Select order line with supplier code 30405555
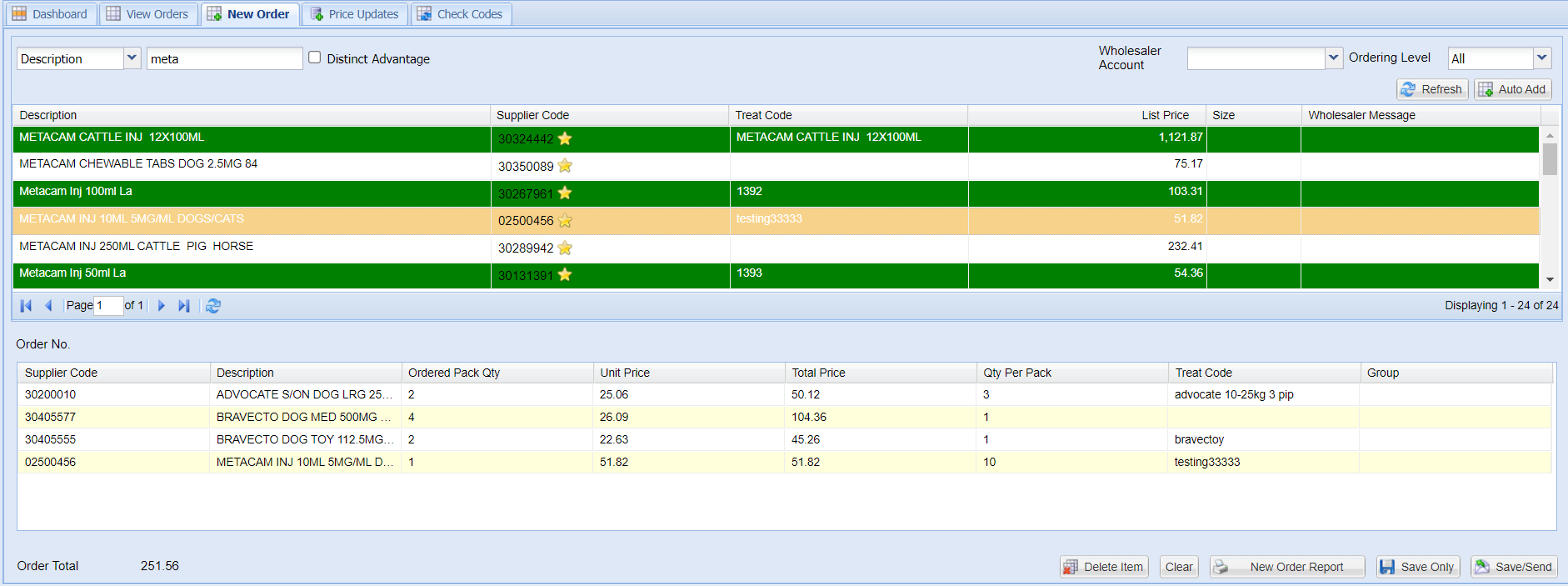Viewport: 1568px width, 586px height. [784, 439]
